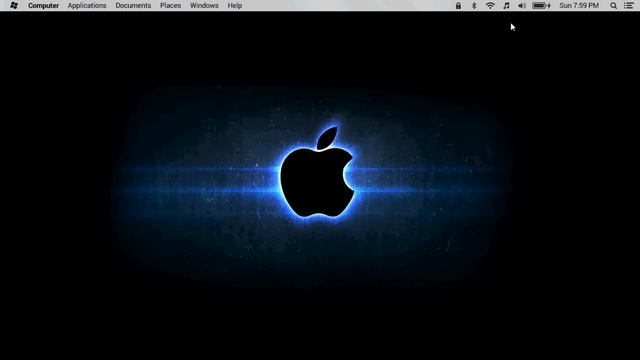Viewport: 640px width, 360px height.
Task: Open the Help menu
Action: pos(235,5)
